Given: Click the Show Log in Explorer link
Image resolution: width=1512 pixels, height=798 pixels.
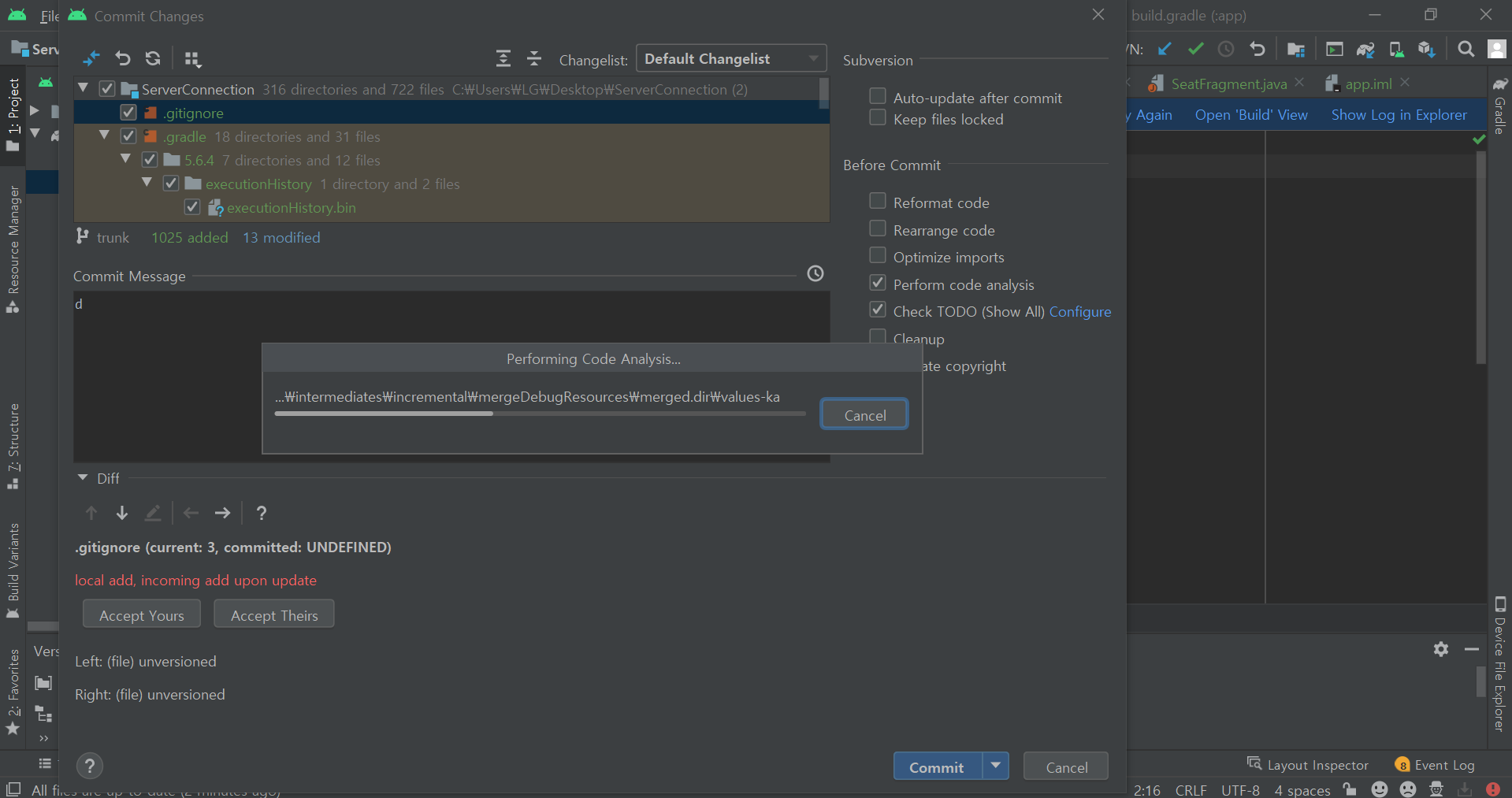Looking at the screenshot, I should [x=1399, y=114].
